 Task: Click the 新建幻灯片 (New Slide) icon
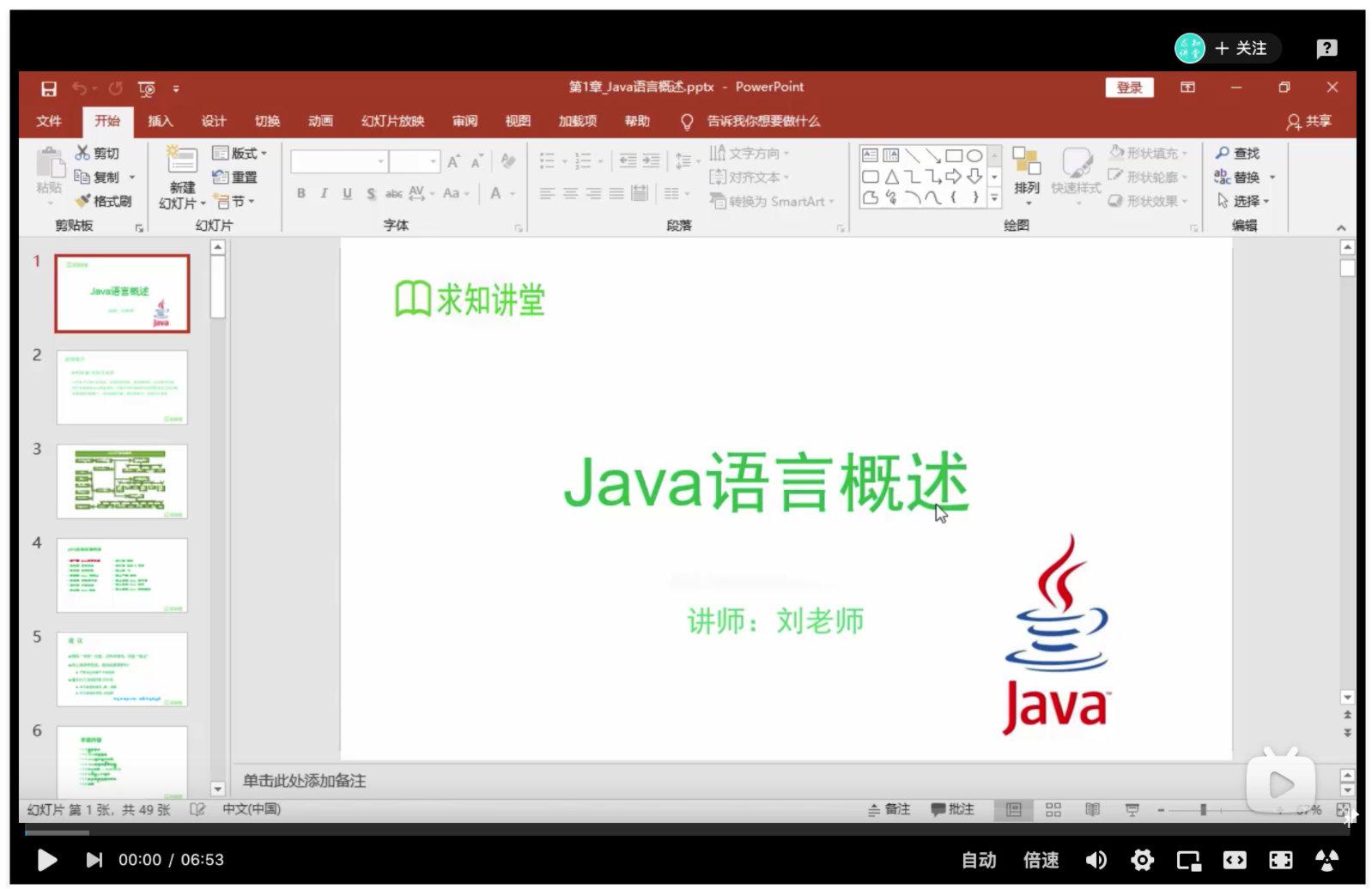[x=182, y=160]
